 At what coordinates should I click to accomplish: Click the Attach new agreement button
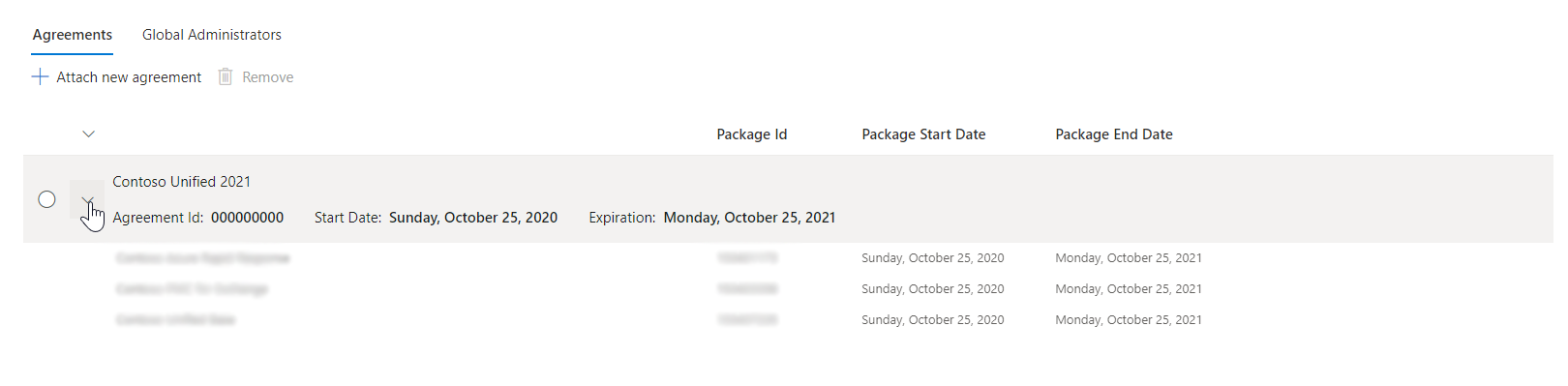tap(117, 77)
